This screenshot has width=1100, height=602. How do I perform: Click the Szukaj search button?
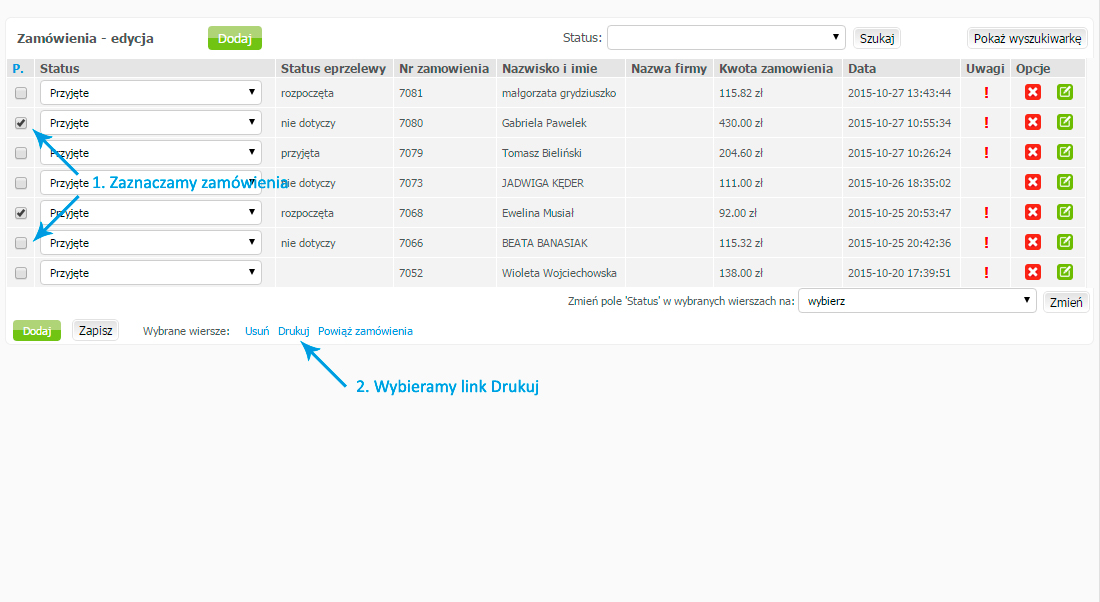coord(877,38)
